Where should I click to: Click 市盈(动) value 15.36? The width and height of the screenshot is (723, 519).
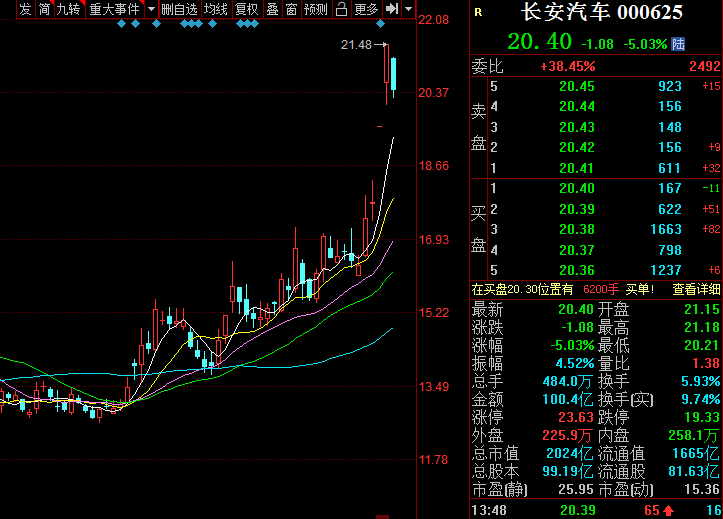[x=702, y=490]
